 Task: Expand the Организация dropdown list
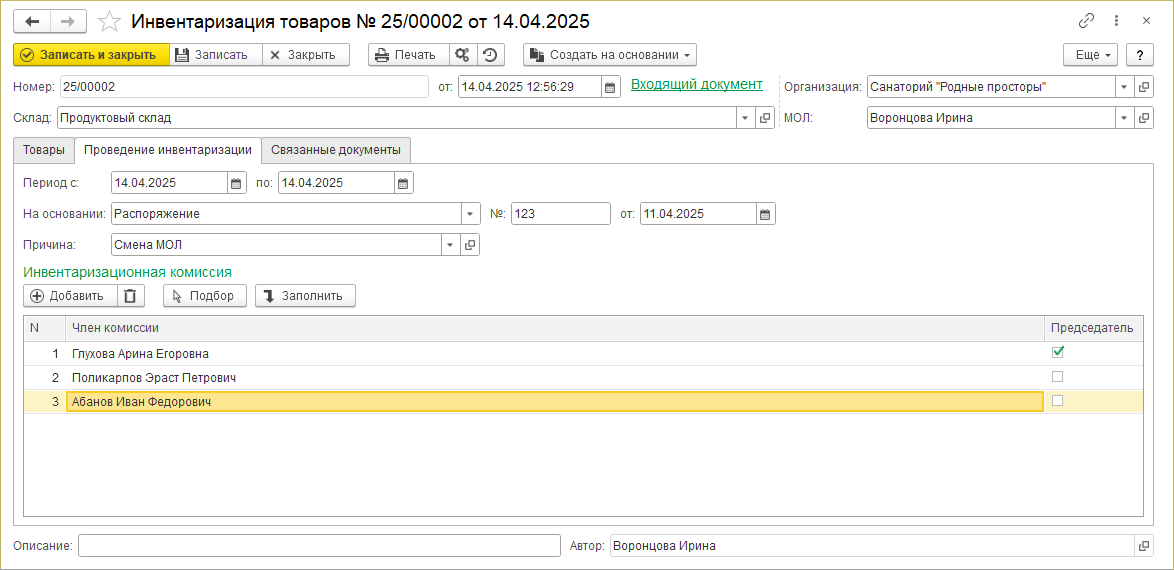1124,87
